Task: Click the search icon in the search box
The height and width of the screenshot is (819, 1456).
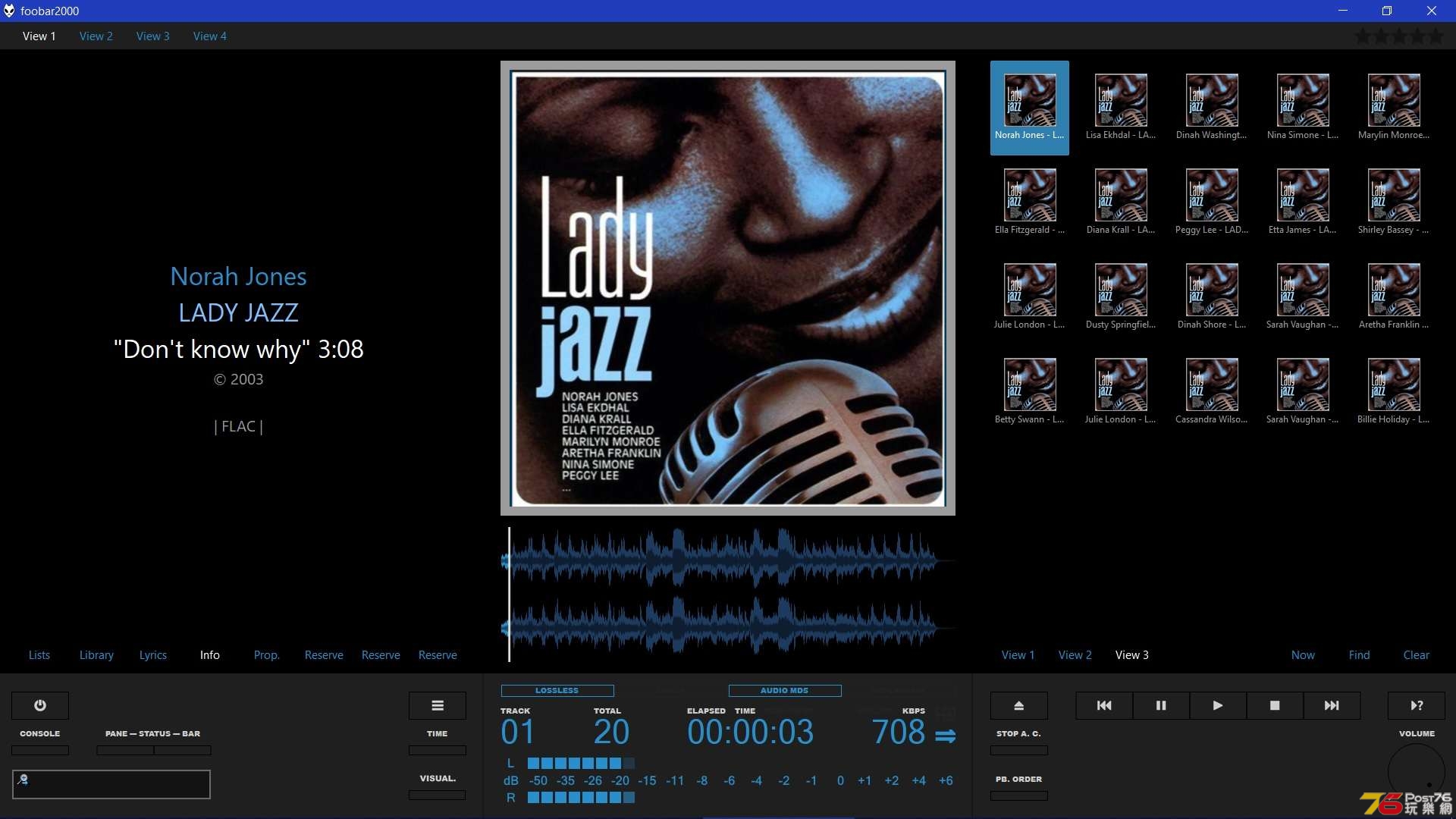Action: (23, 780)
